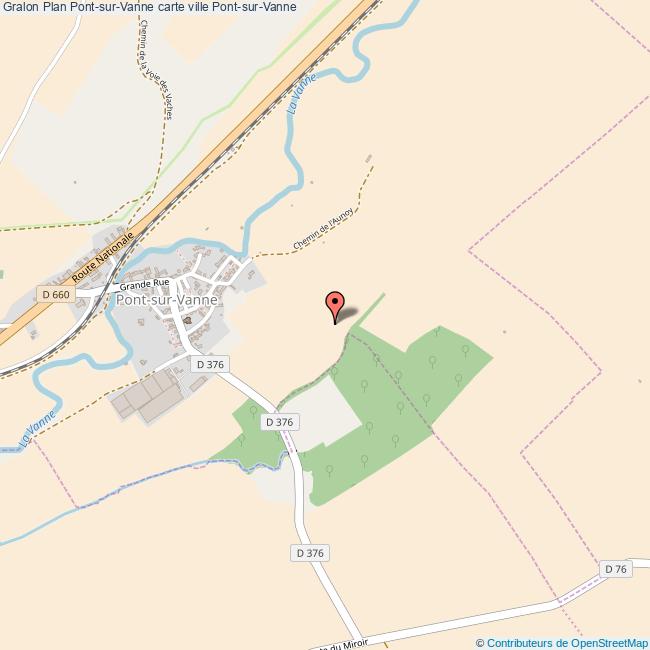Click the lowest D 376 road shield
This screenshot has height=650, width=650.
click(x=310, y=553)
